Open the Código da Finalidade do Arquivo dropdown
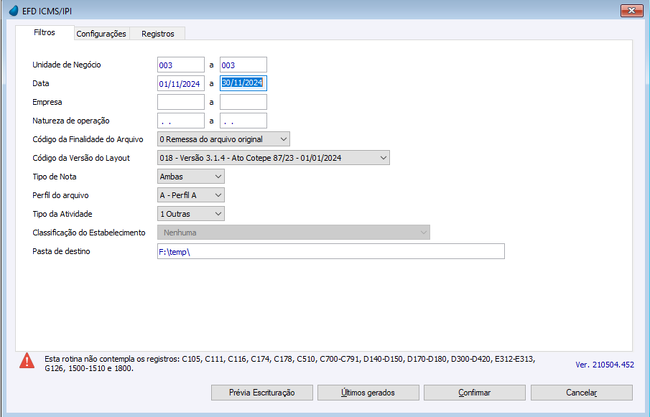This screenshot has height=417, width=650. [223, 139]
